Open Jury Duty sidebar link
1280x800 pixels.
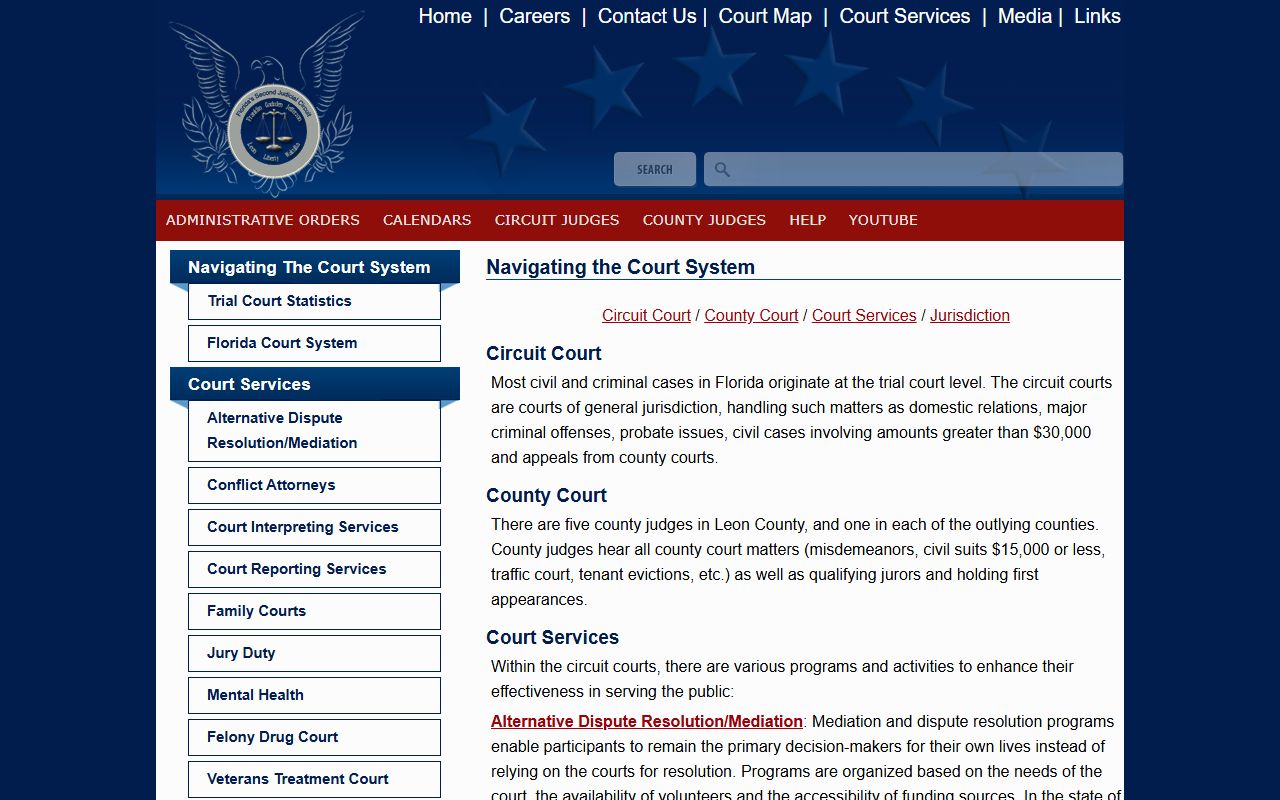point(314,653)
